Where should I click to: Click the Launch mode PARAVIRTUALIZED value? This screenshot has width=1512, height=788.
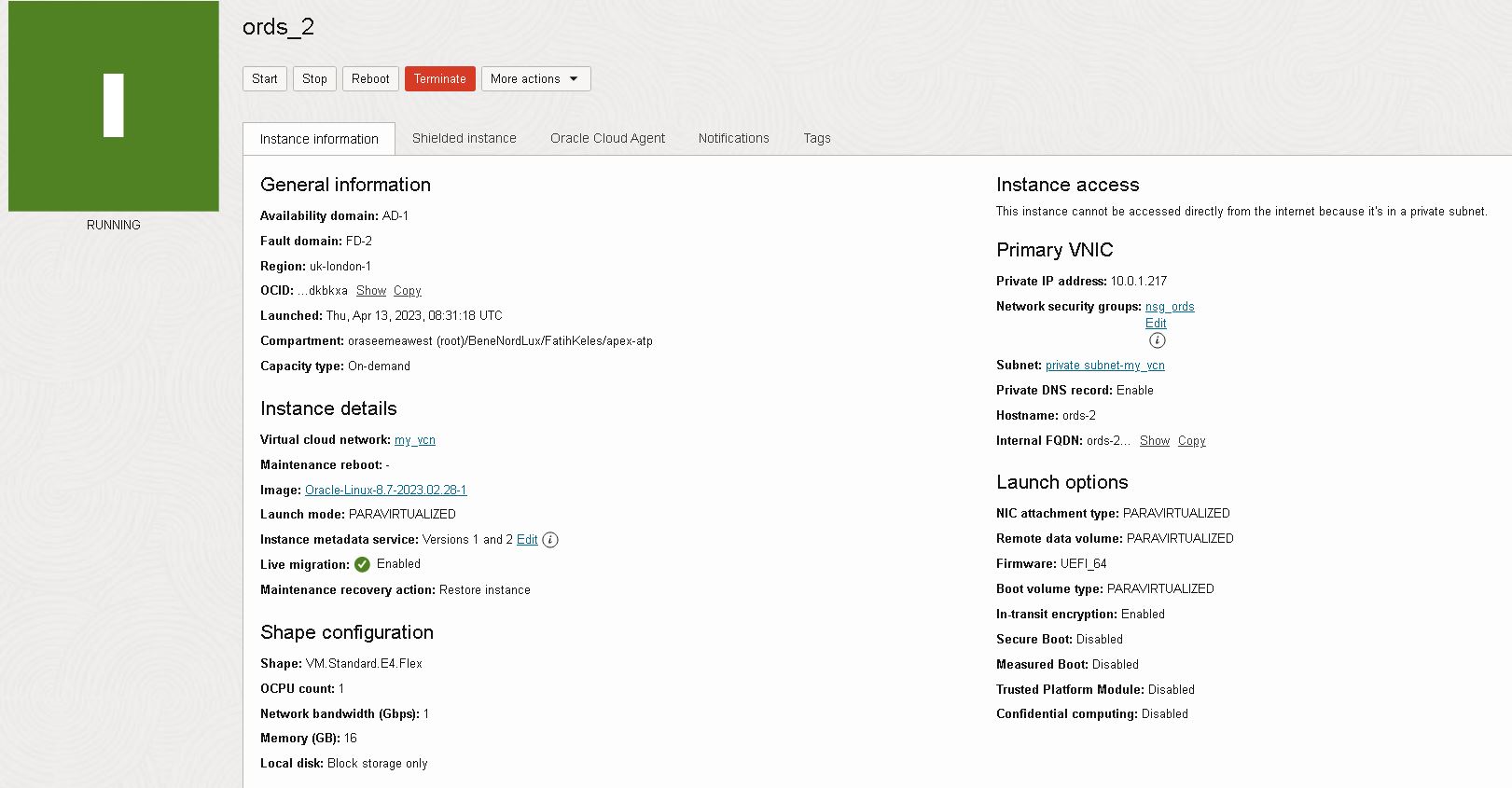[402, 515]
